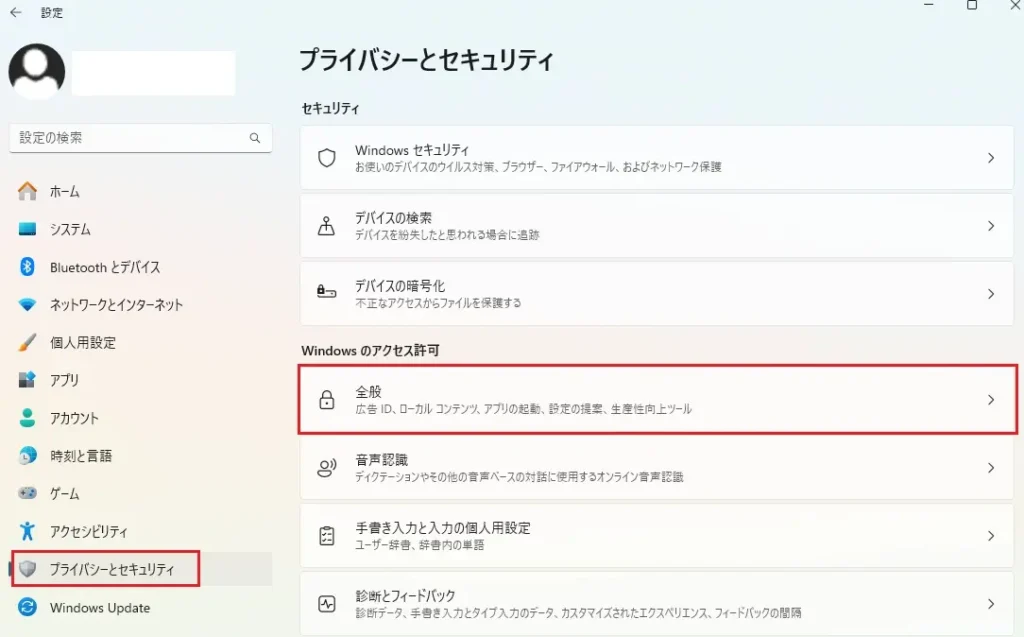The height and width of the screenshot is (637, 1024).
Task: Open the 全般 title text
Action: [x=368, y=392]
